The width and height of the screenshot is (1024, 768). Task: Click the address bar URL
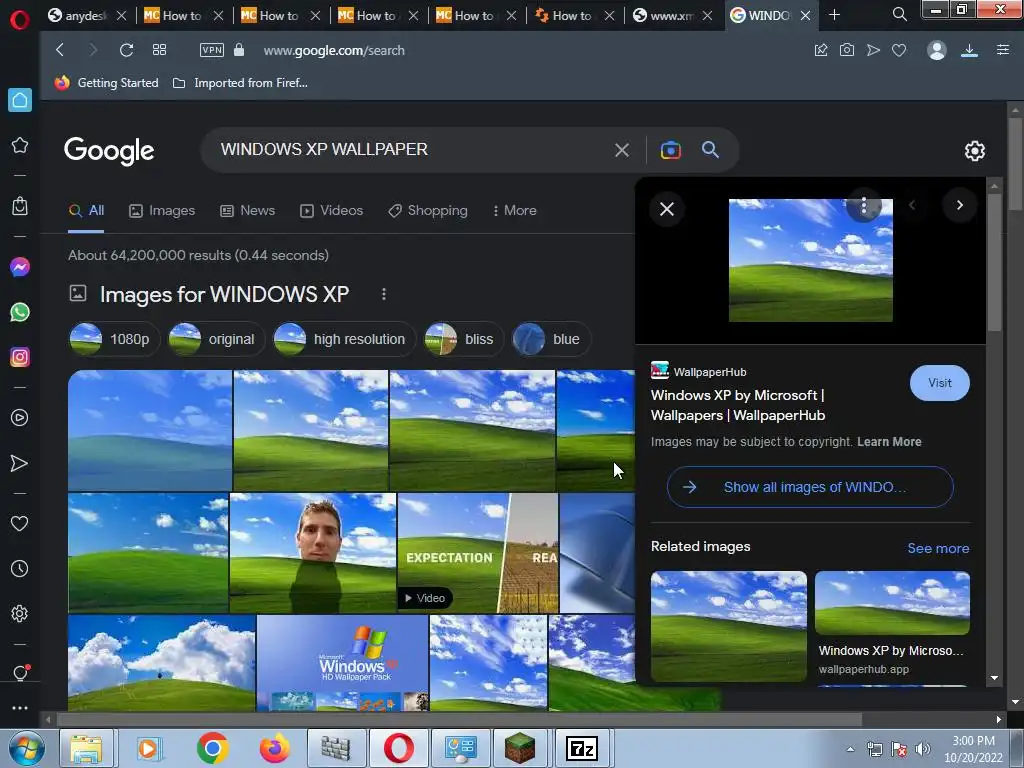[334, 50]
